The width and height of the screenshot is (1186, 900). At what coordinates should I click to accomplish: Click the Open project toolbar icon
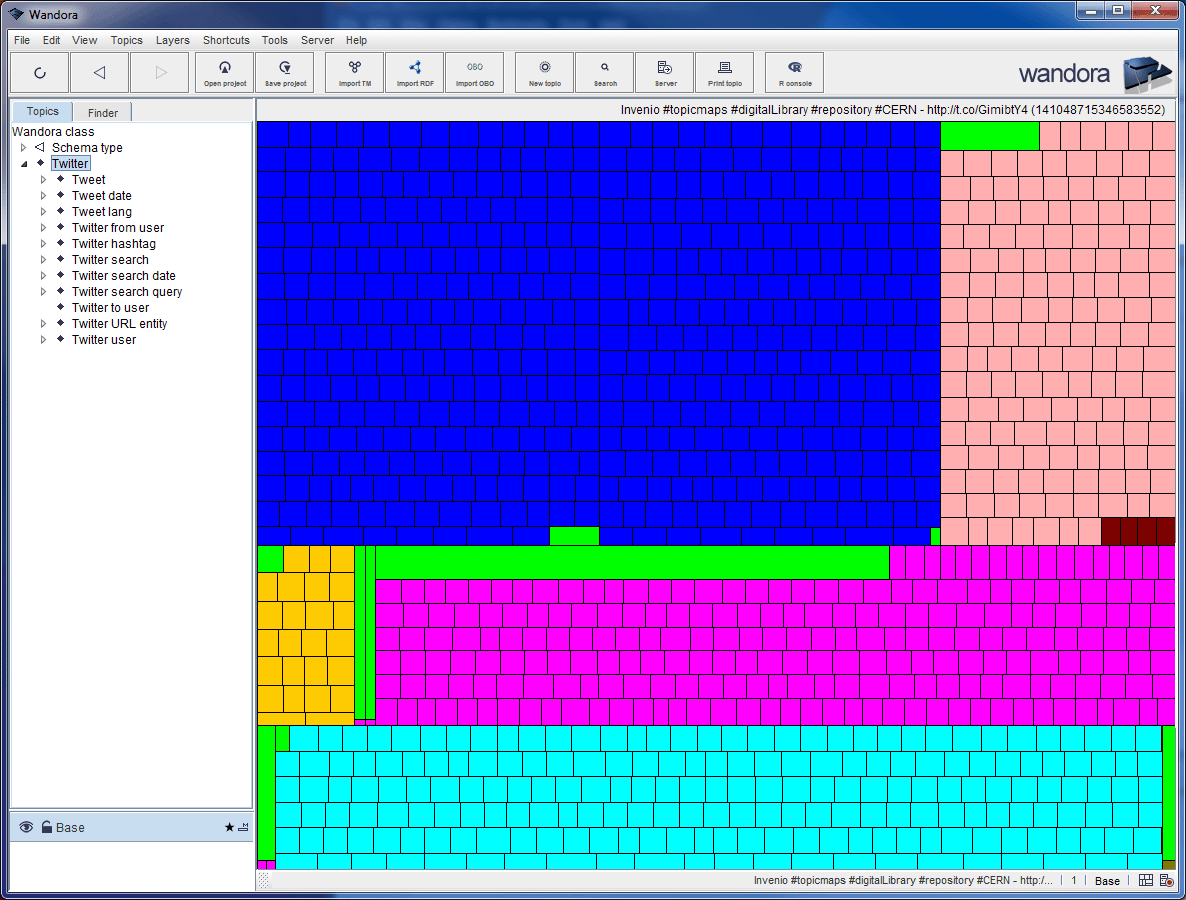pos(225,72)
